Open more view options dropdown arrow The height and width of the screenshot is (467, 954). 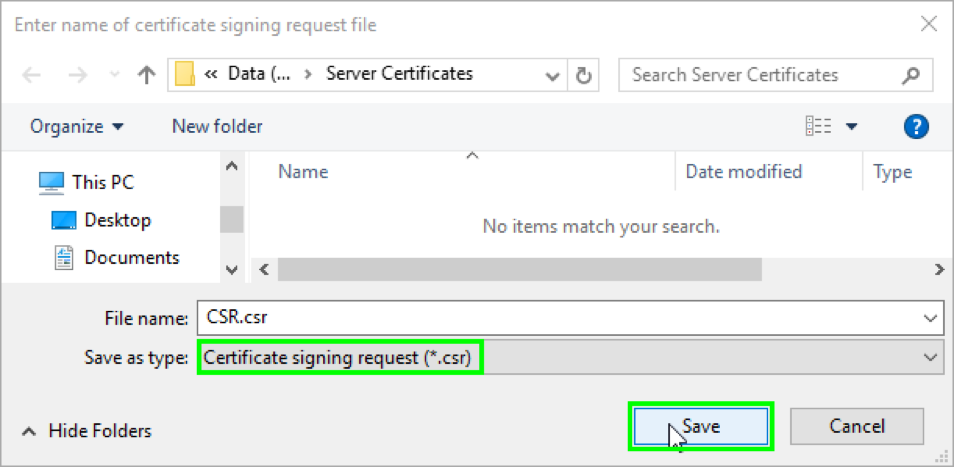(852, 127)
